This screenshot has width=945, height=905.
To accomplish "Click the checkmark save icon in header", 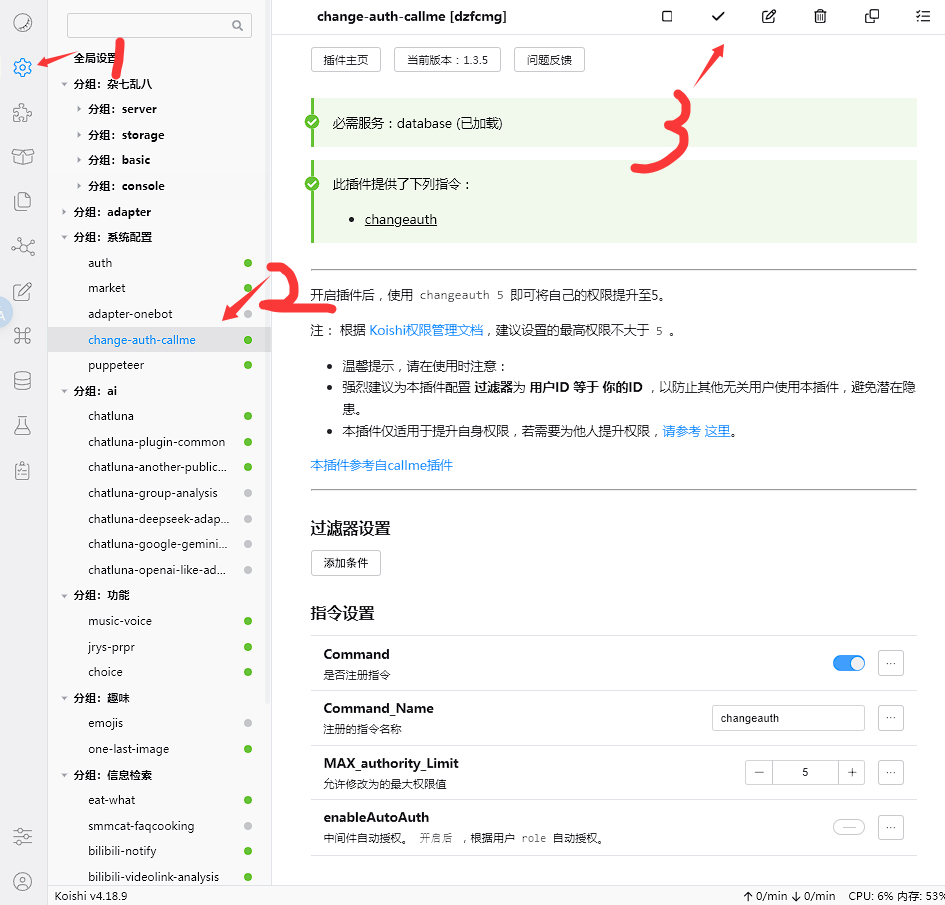I will coord(718,16).
